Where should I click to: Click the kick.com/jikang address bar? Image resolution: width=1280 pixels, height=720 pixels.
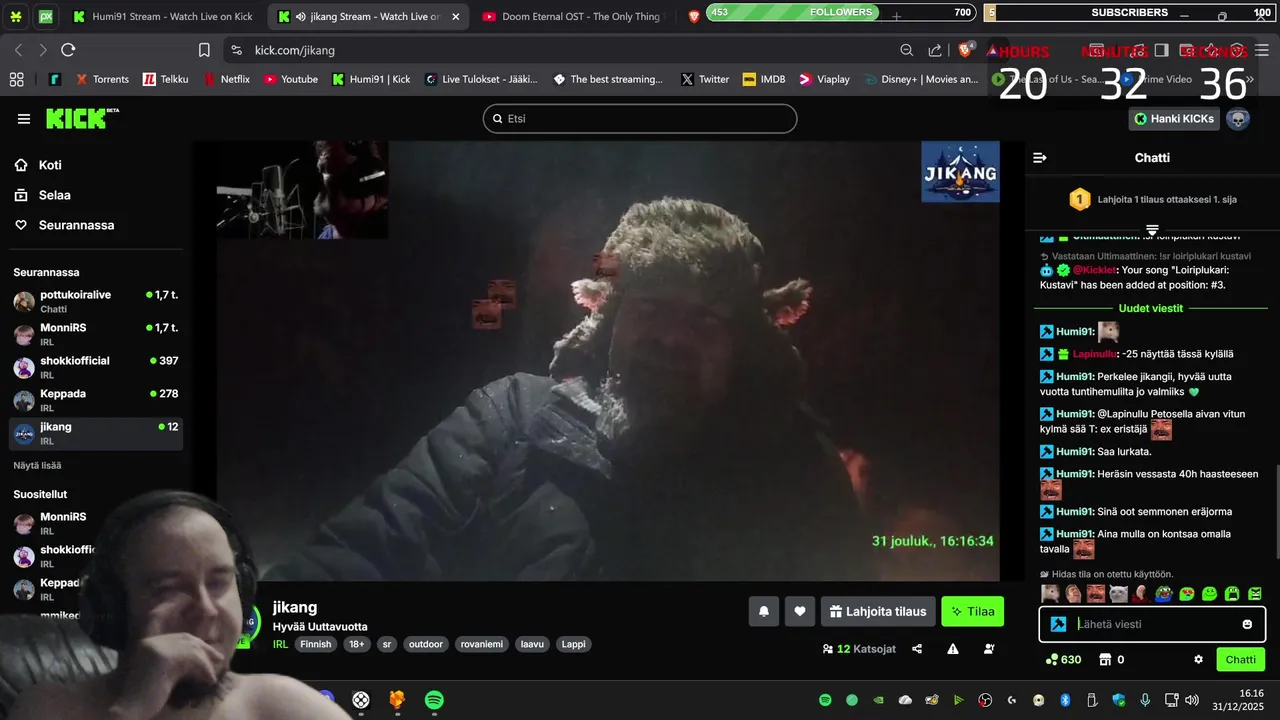(560, 50)
